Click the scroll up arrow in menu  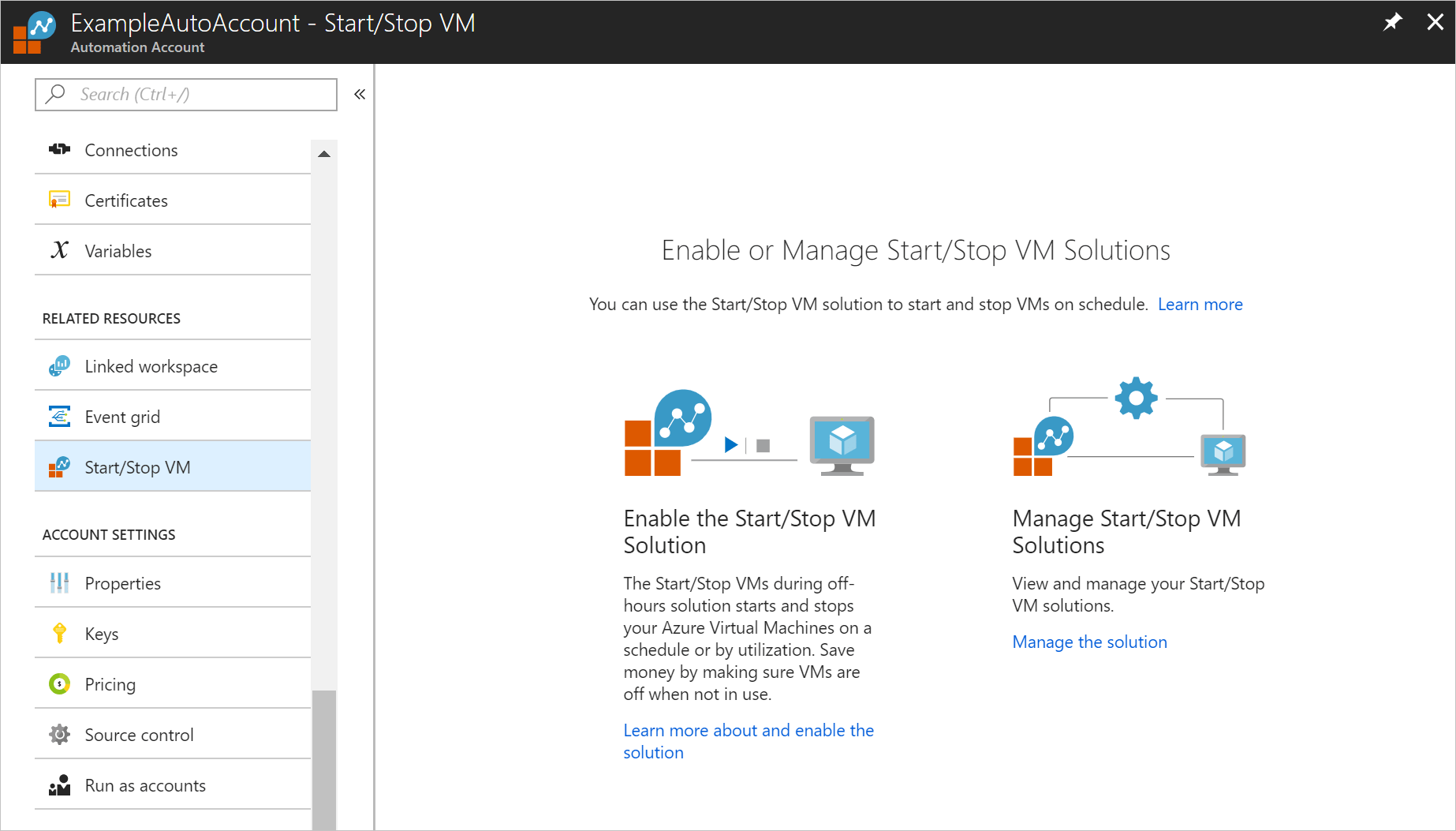point(324,154)
